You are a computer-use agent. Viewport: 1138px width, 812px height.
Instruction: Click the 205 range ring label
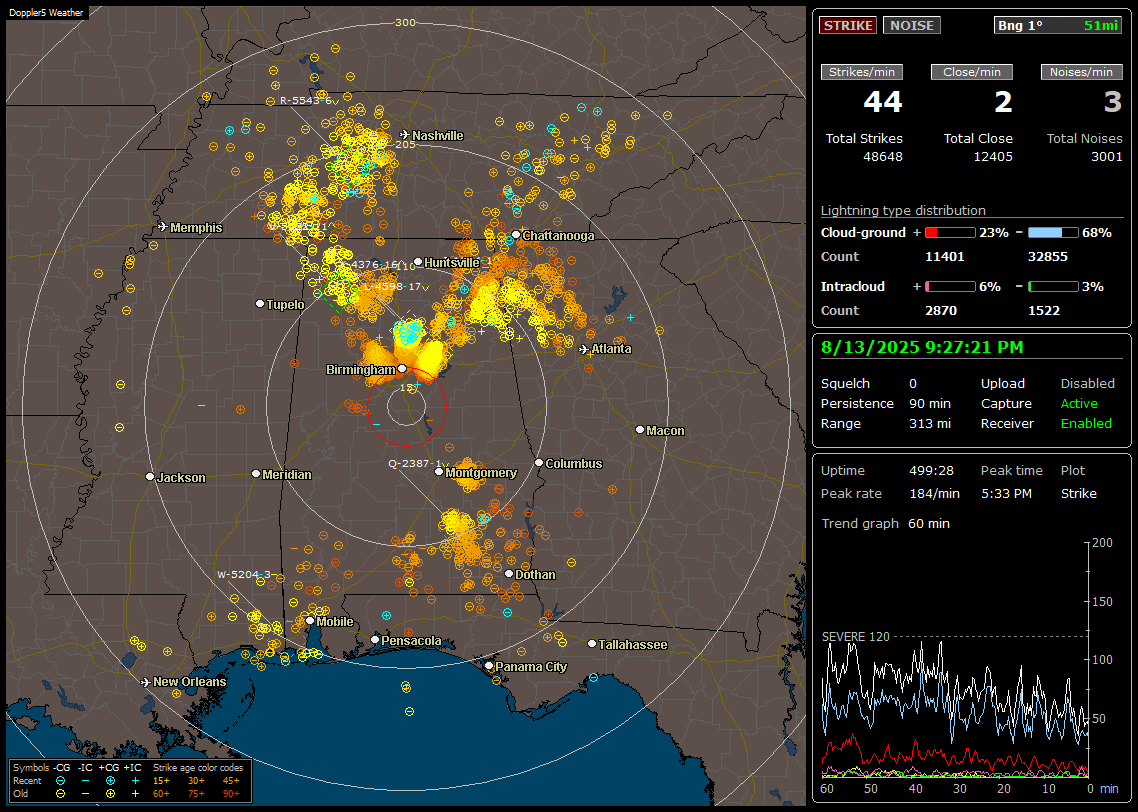coord(405,144)
